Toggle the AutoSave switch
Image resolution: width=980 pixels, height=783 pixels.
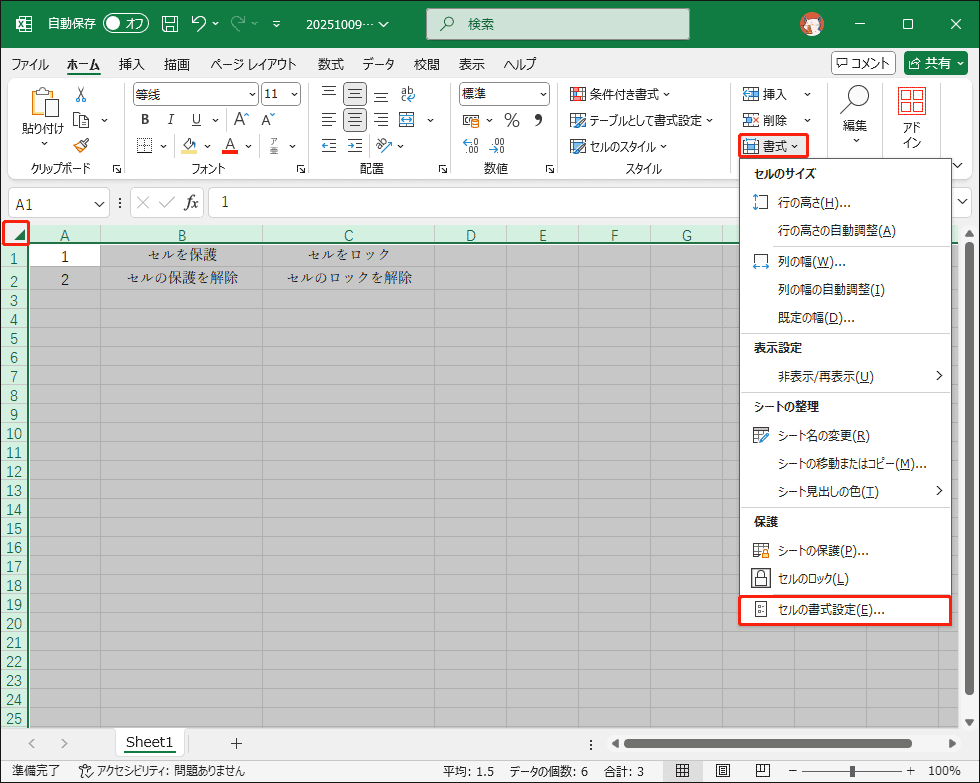pos(126,23)
